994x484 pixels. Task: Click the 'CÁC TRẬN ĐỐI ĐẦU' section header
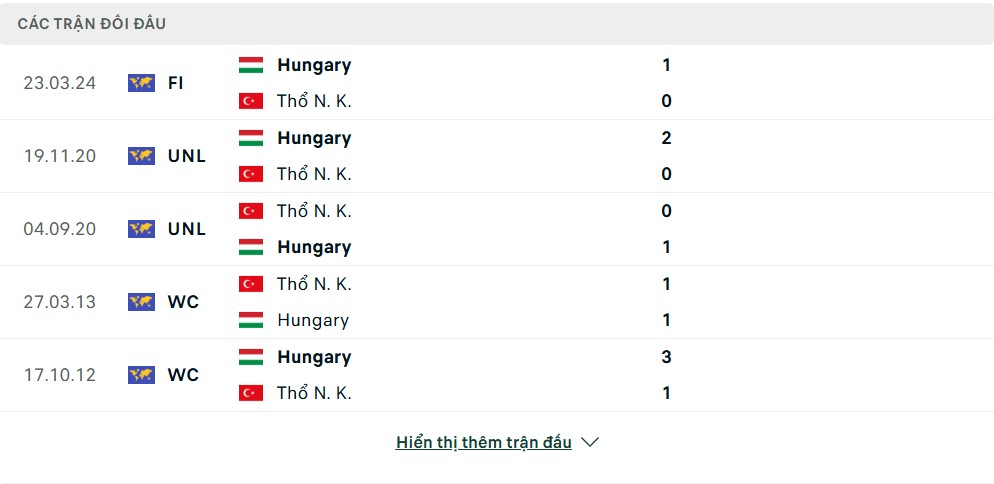[x=92, y=24]
